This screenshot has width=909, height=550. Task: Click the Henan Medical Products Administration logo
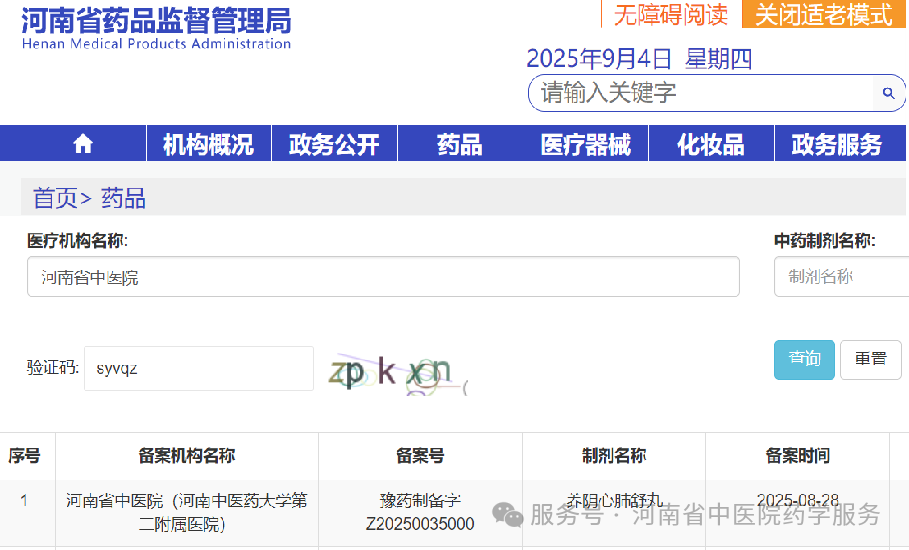tap(156, 27)
